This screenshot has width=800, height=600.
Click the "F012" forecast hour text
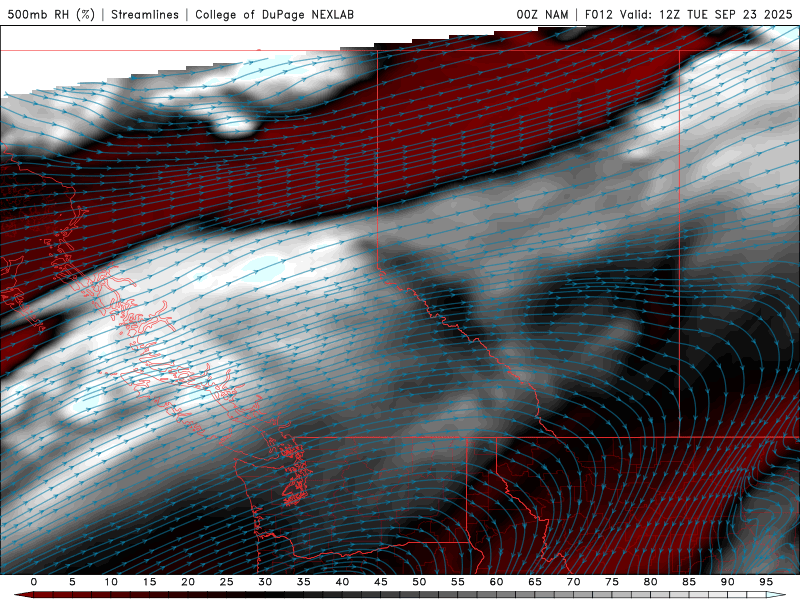coord(598,14)
